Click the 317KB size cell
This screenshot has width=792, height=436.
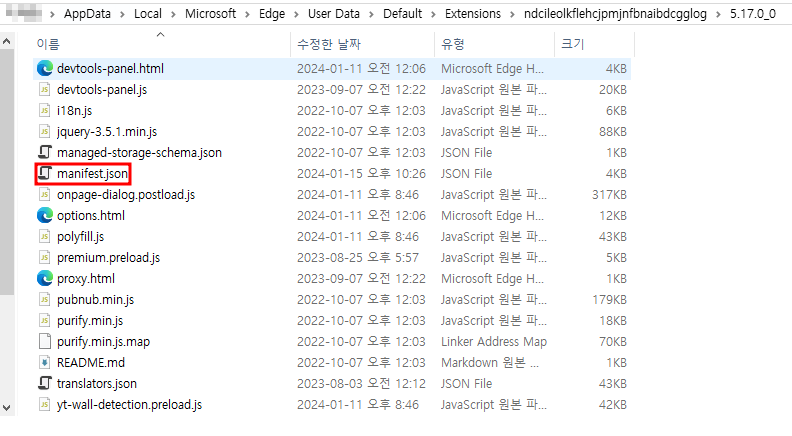tap(609, 195)
